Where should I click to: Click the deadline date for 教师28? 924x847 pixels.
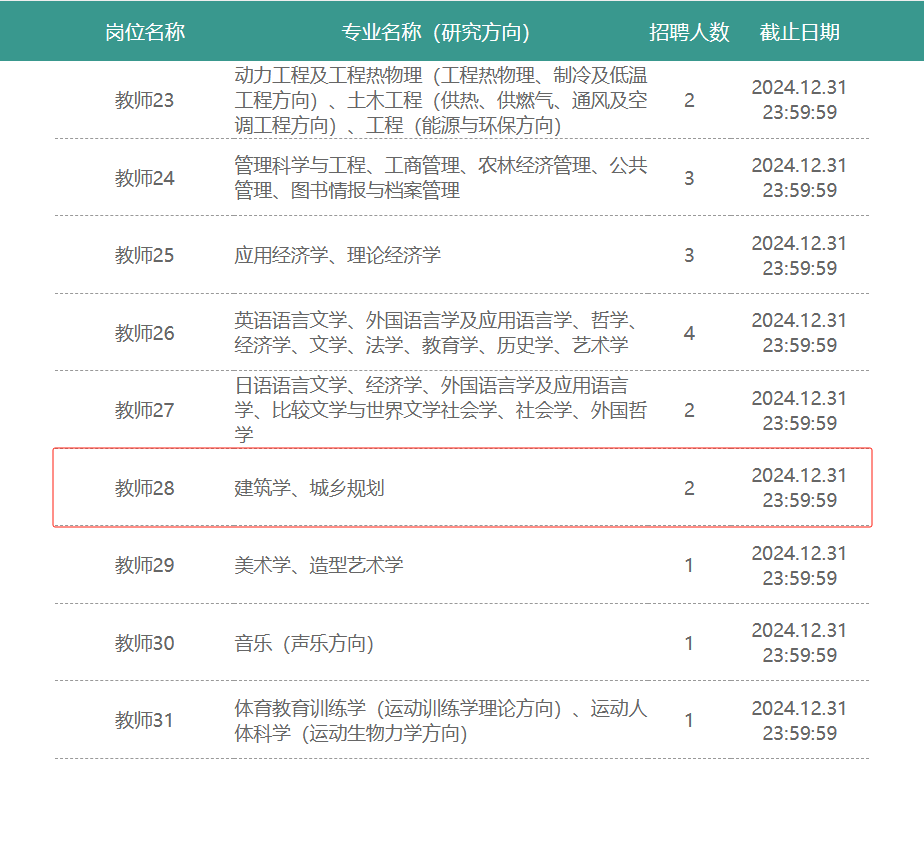799,487
